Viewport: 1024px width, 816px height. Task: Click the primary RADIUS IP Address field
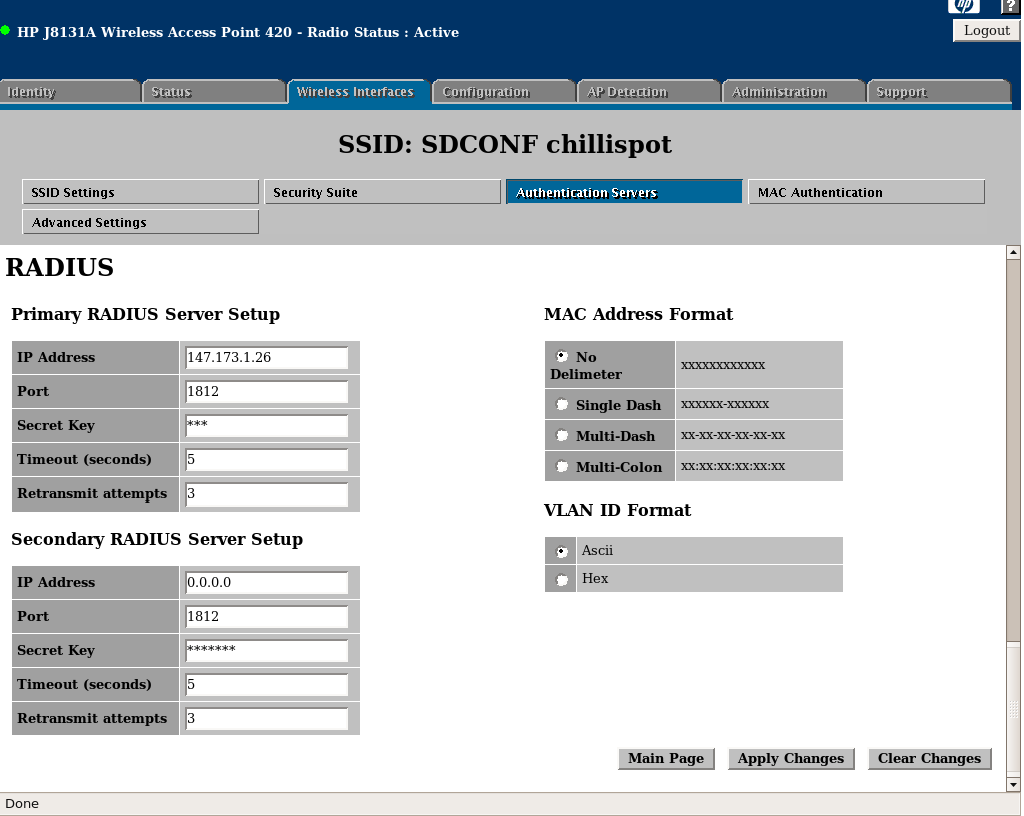pyautogui.click(x=267, y=358)
